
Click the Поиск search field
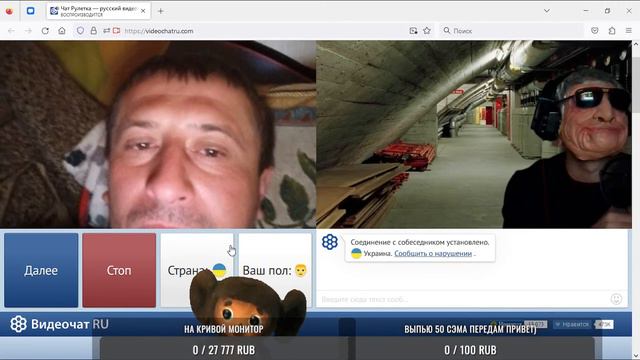click(511, 31)
